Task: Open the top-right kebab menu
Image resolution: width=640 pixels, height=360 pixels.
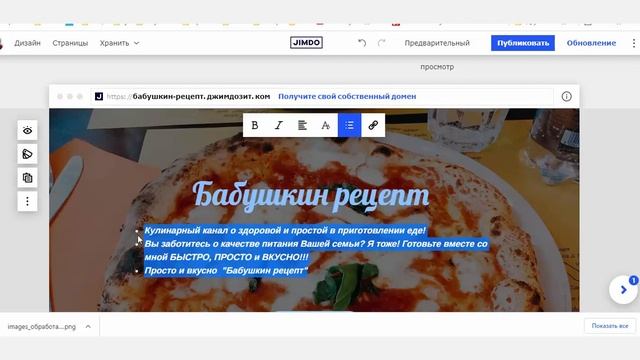Action: [x=633, y=43]
